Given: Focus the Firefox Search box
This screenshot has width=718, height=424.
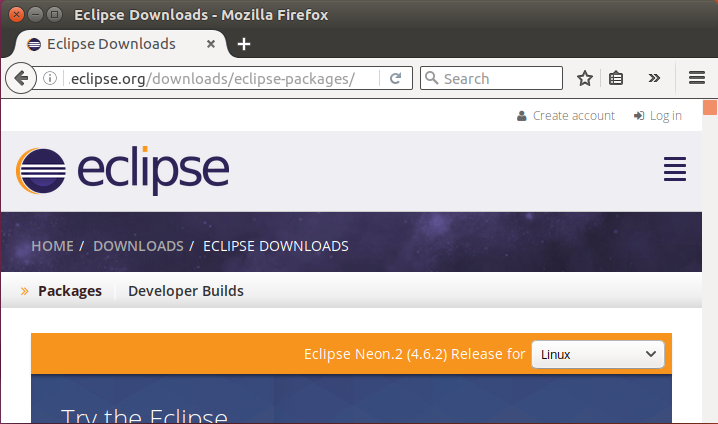Looking at the screenshot, I should [491, 78].
